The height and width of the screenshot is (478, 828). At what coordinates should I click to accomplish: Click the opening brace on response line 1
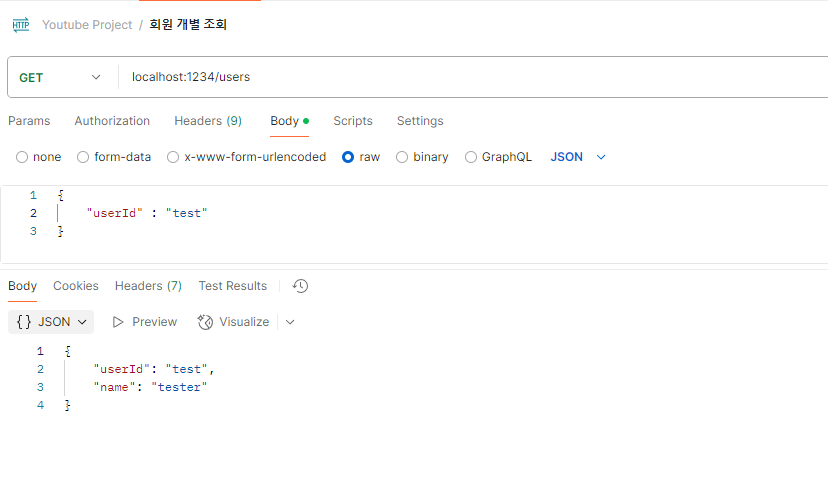point(68,351)
